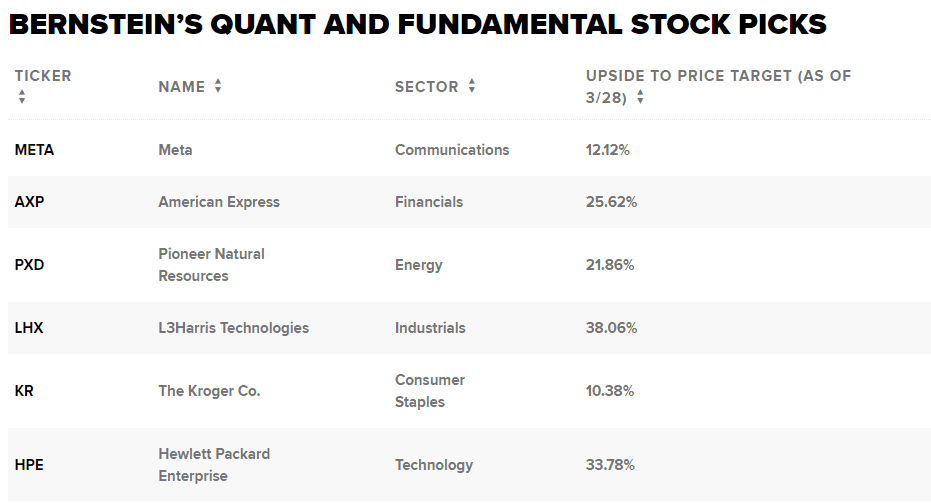Click the KR ticker symbol

(x=24, y=391)
